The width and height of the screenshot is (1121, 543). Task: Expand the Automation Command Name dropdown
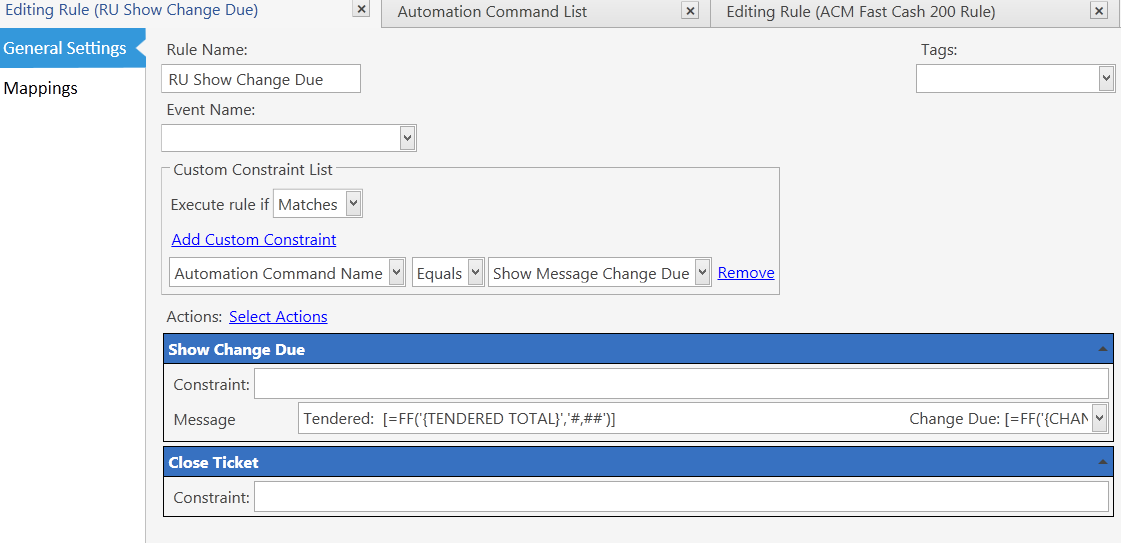[x=396, y=273]
